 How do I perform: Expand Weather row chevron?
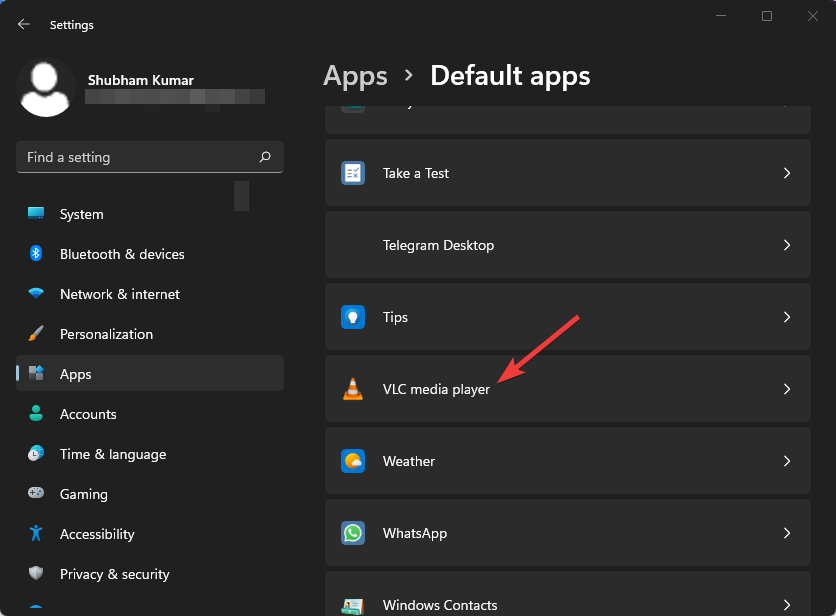(x=787, y=461)
